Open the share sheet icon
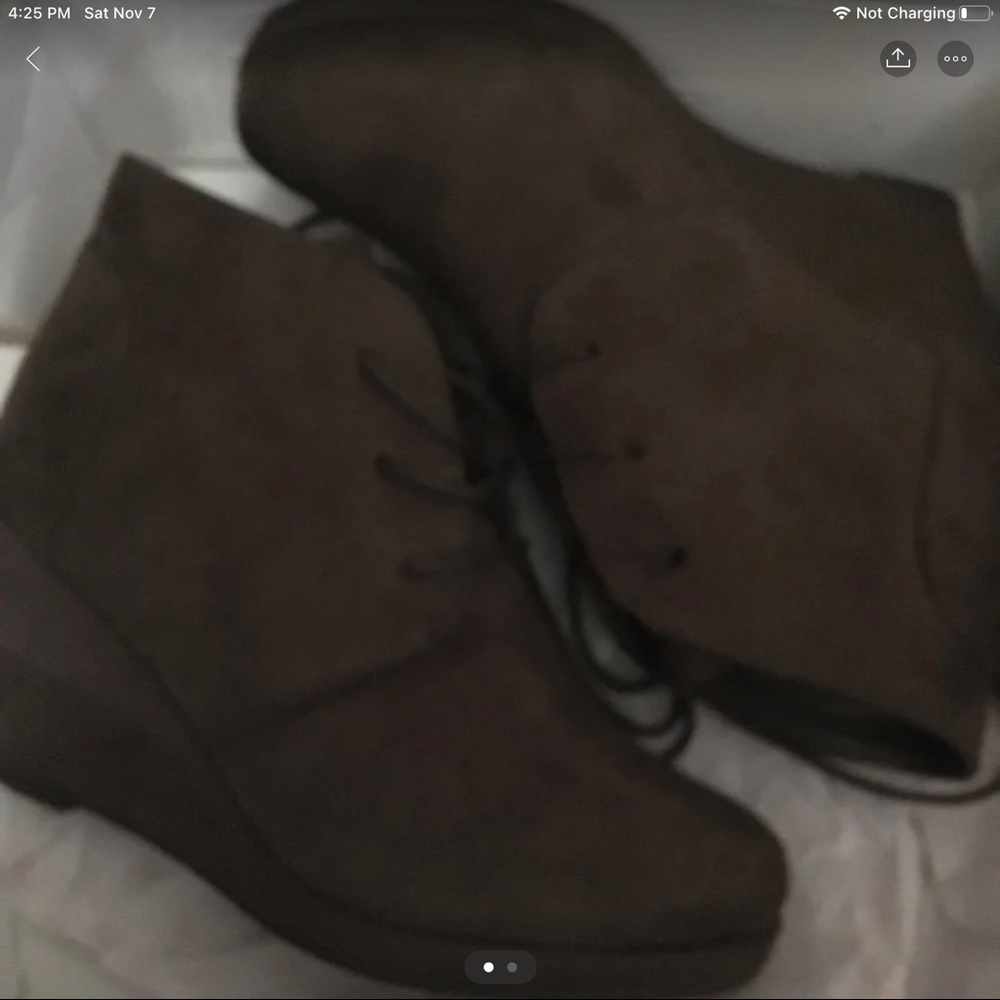Viewport: 1000px width, 1000px height. [898, 59]
